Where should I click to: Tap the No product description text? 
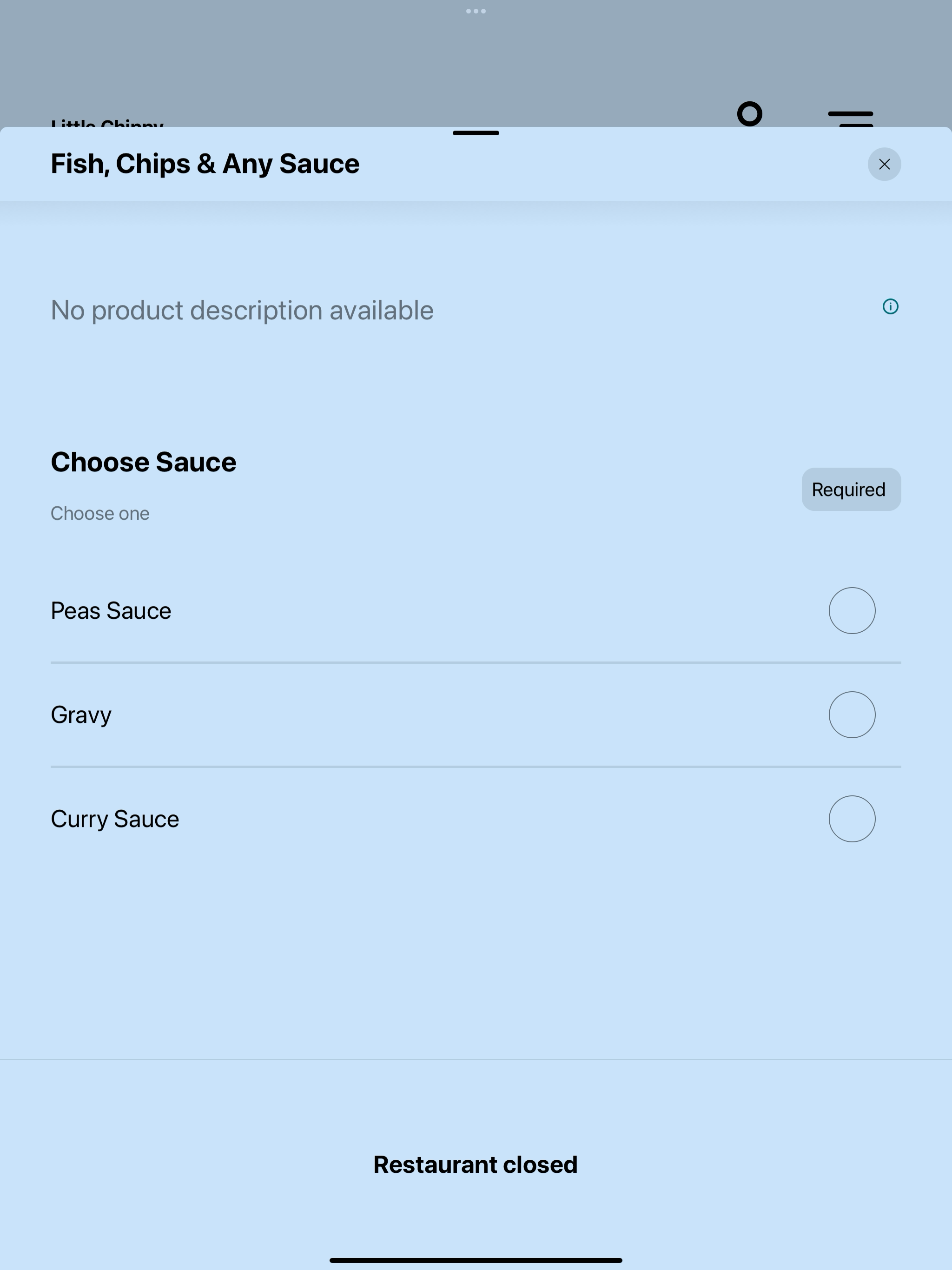tap(242, 311)
